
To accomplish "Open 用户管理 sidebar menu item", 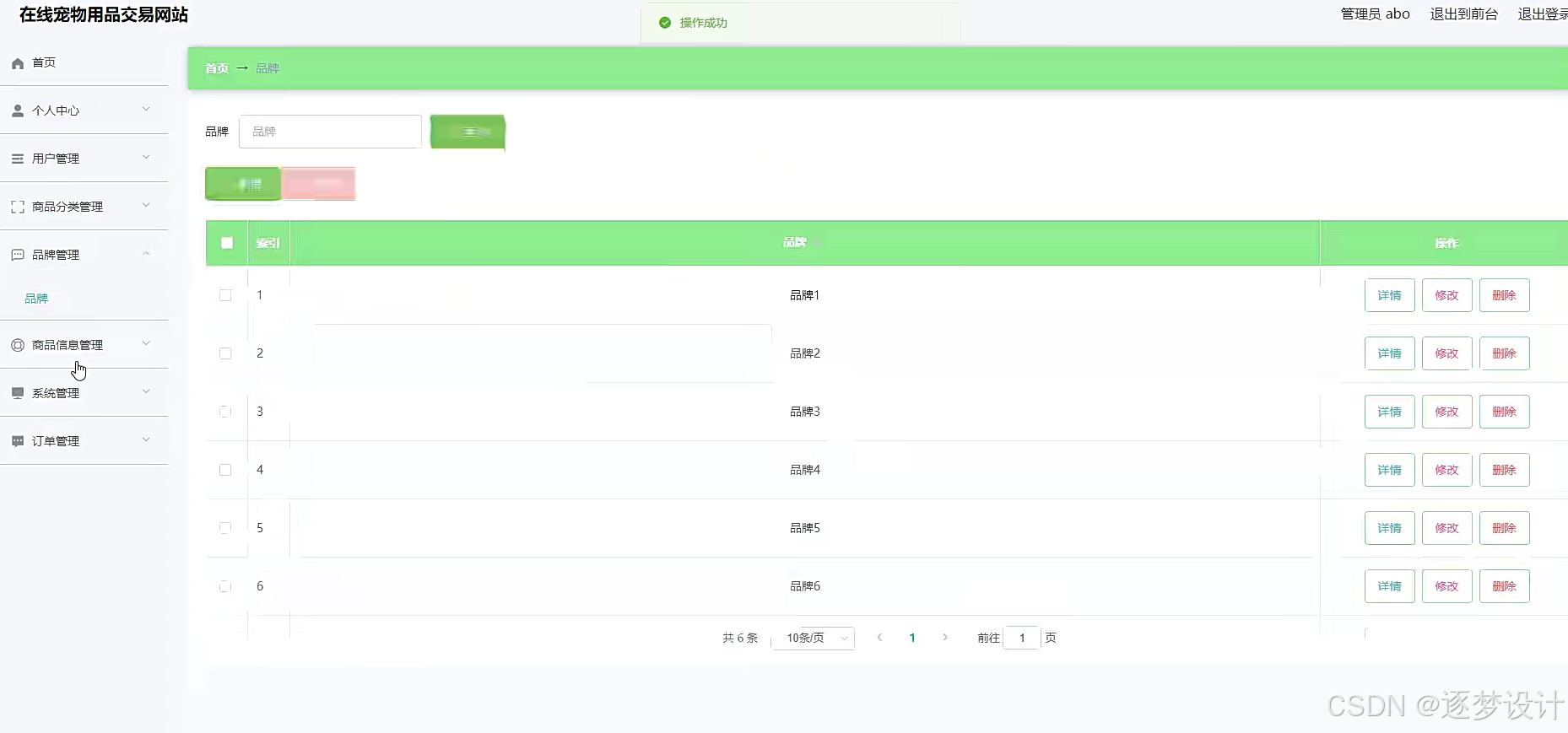I will coord(84,159).
